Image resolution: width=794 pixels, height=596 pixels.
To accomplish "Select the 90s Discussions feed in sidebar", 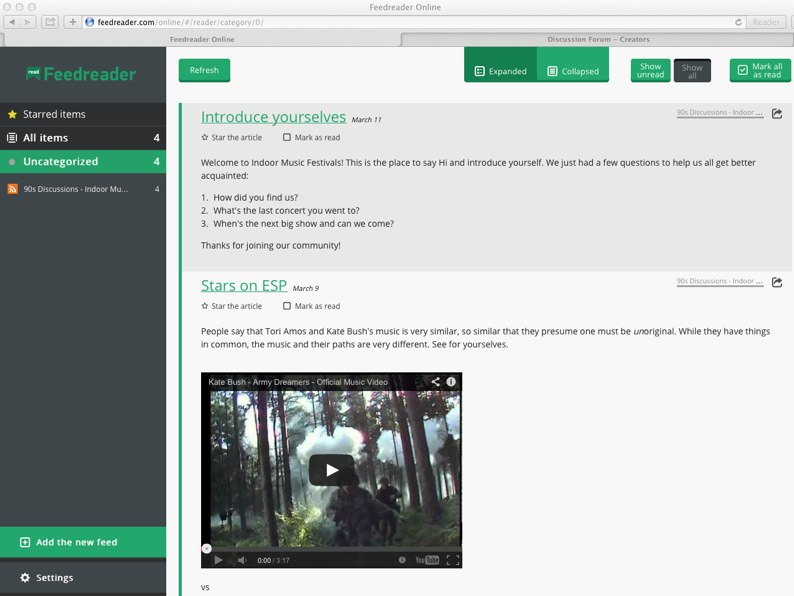I will [x=76, y=189].
